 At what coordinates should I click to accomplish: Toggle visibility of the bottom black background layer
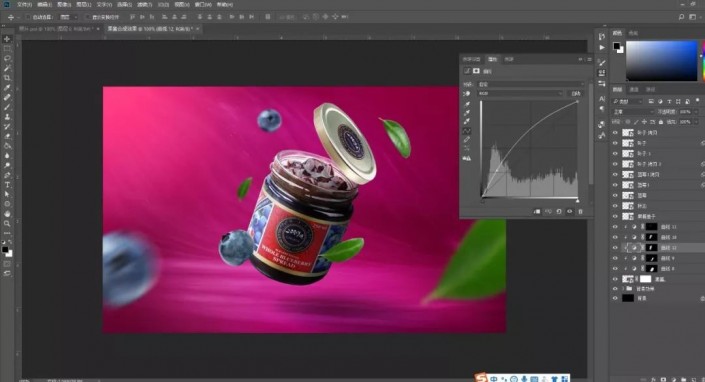click(x=615, y=298)
